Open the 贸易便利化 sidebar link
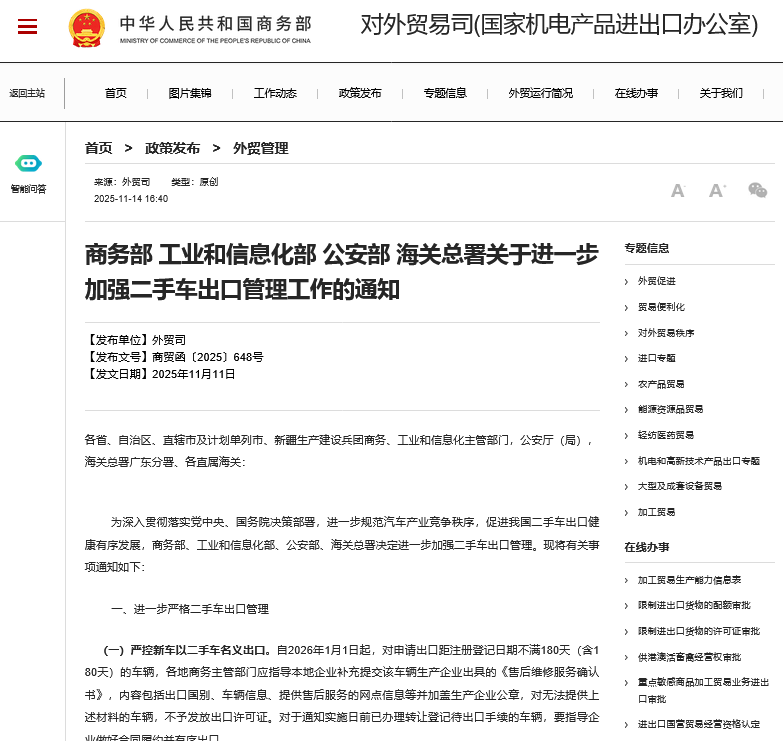This screenshot has height=741, width=783. 661,307
